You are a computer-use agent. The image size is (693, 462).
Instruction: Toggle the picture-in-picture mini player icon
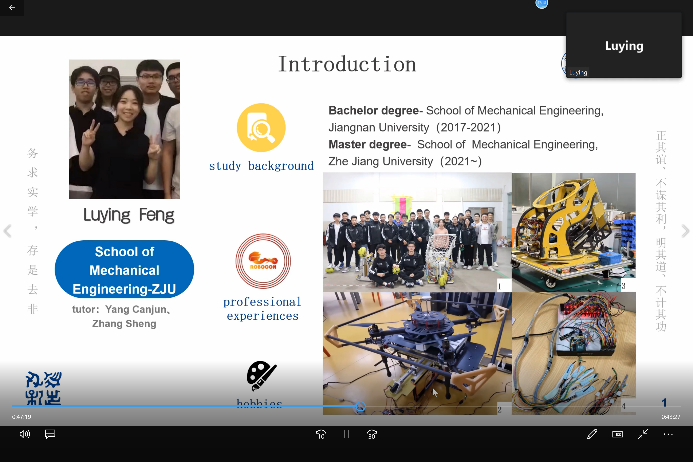617,434
